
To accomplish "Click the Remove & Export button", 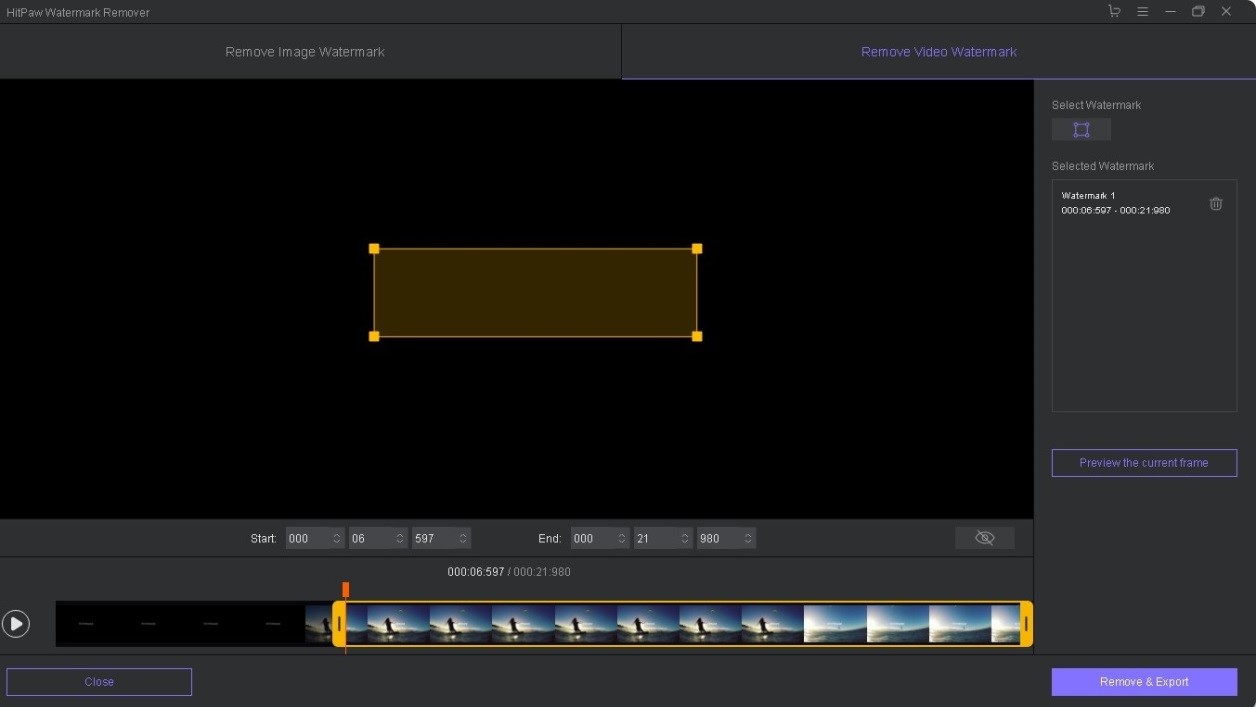I will (1144, 681).
